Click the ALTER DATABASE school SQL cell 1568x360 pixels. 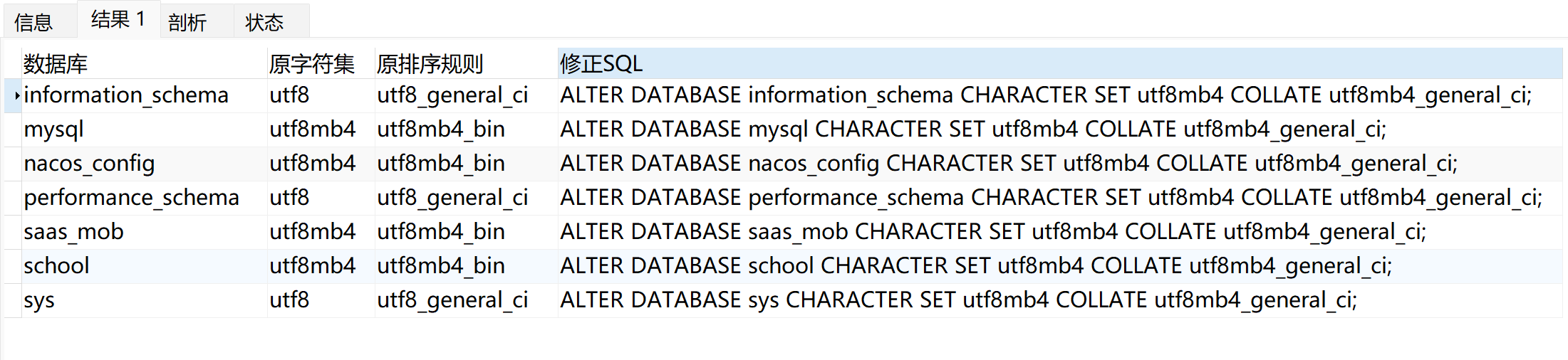click(x=1060, y=266)
